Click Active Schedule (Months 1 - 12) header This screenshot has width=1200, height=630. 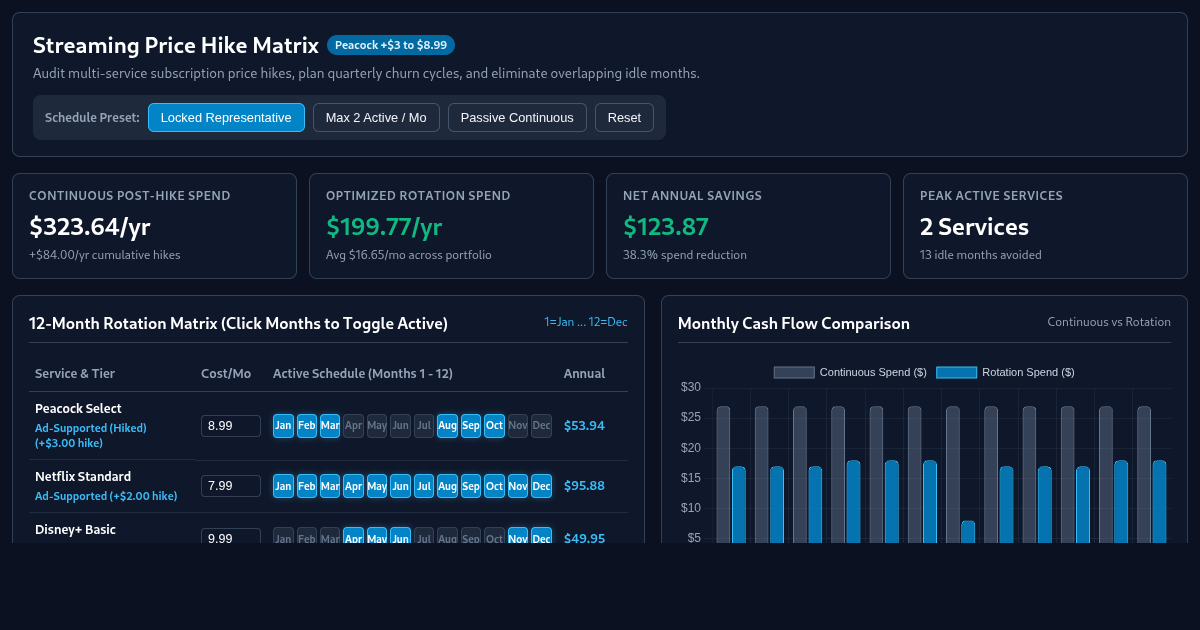[x=363, y=374]
